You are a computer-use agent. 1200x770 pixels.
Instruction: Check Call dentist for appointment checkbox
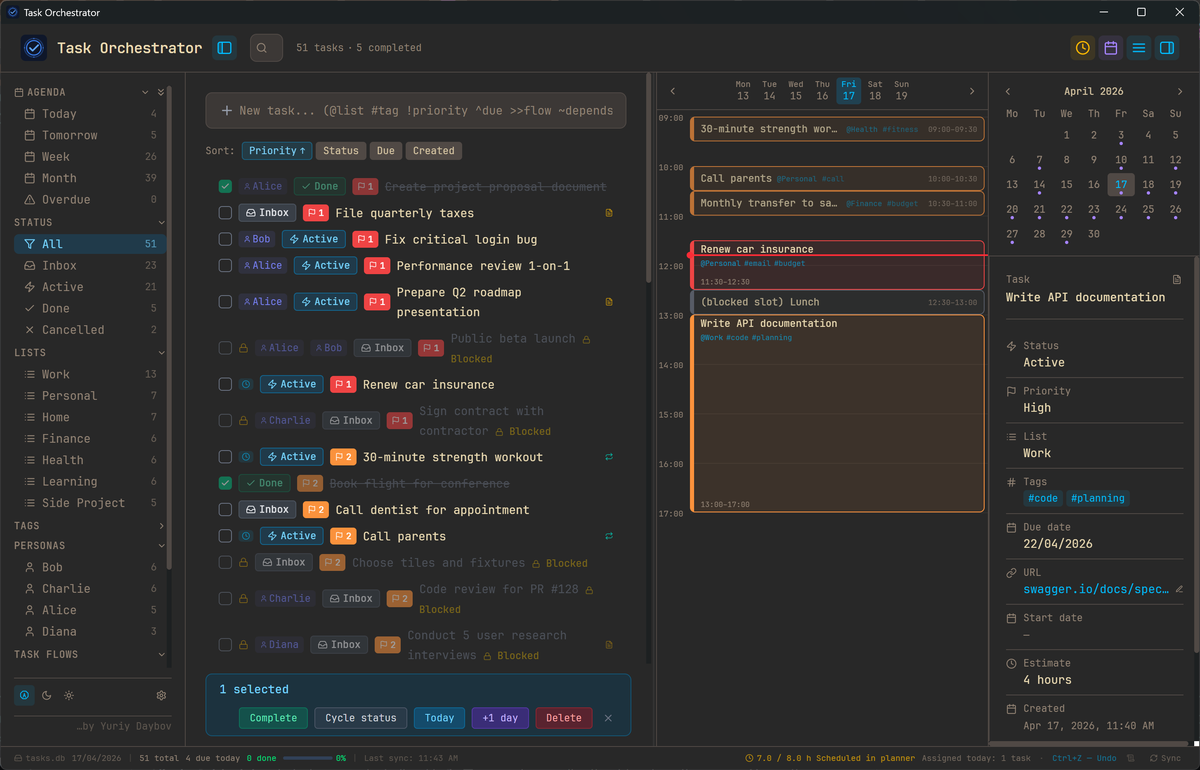pos(225,510)
